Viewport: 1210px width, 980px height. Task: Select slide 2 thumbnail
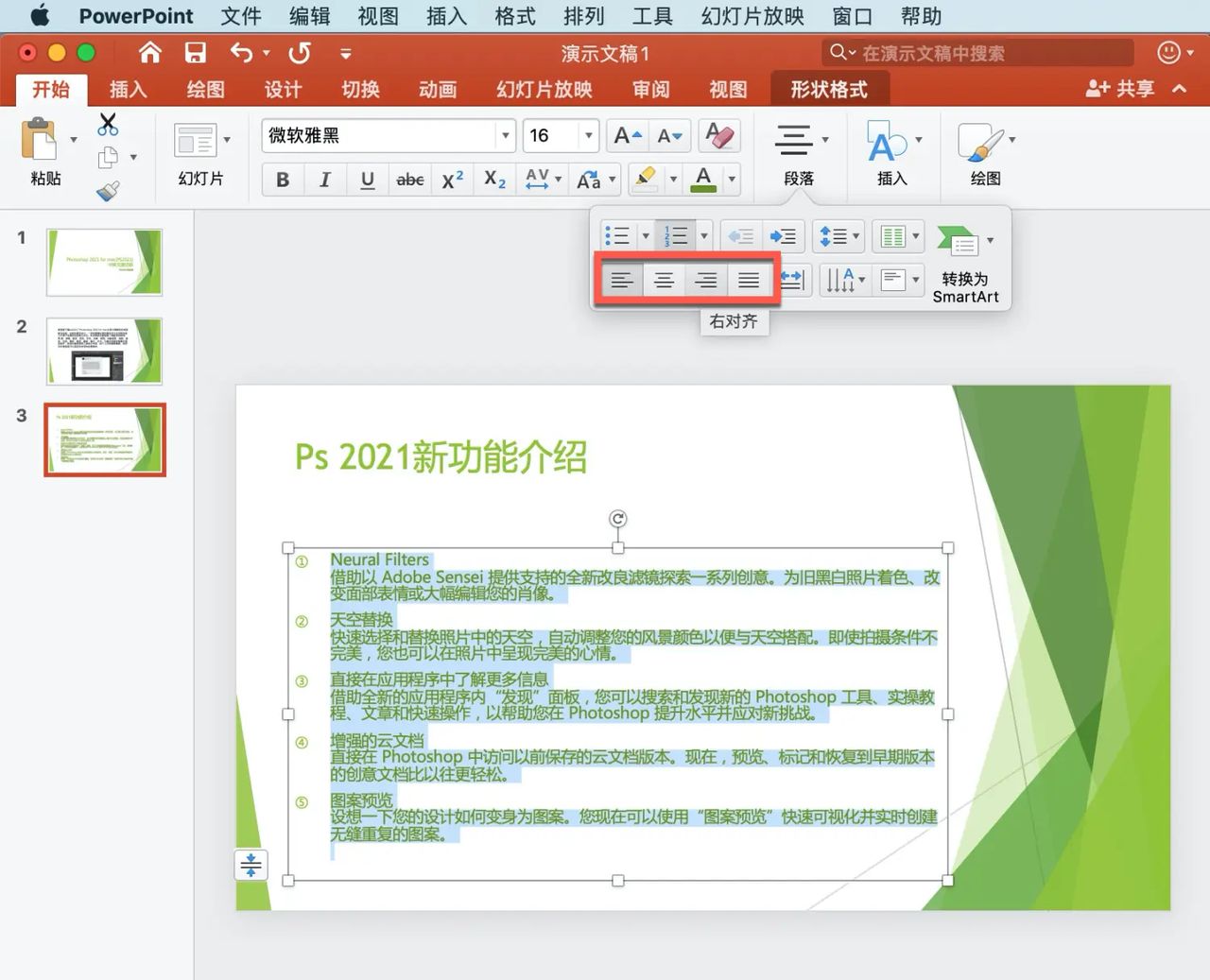(x=104, y=351)
